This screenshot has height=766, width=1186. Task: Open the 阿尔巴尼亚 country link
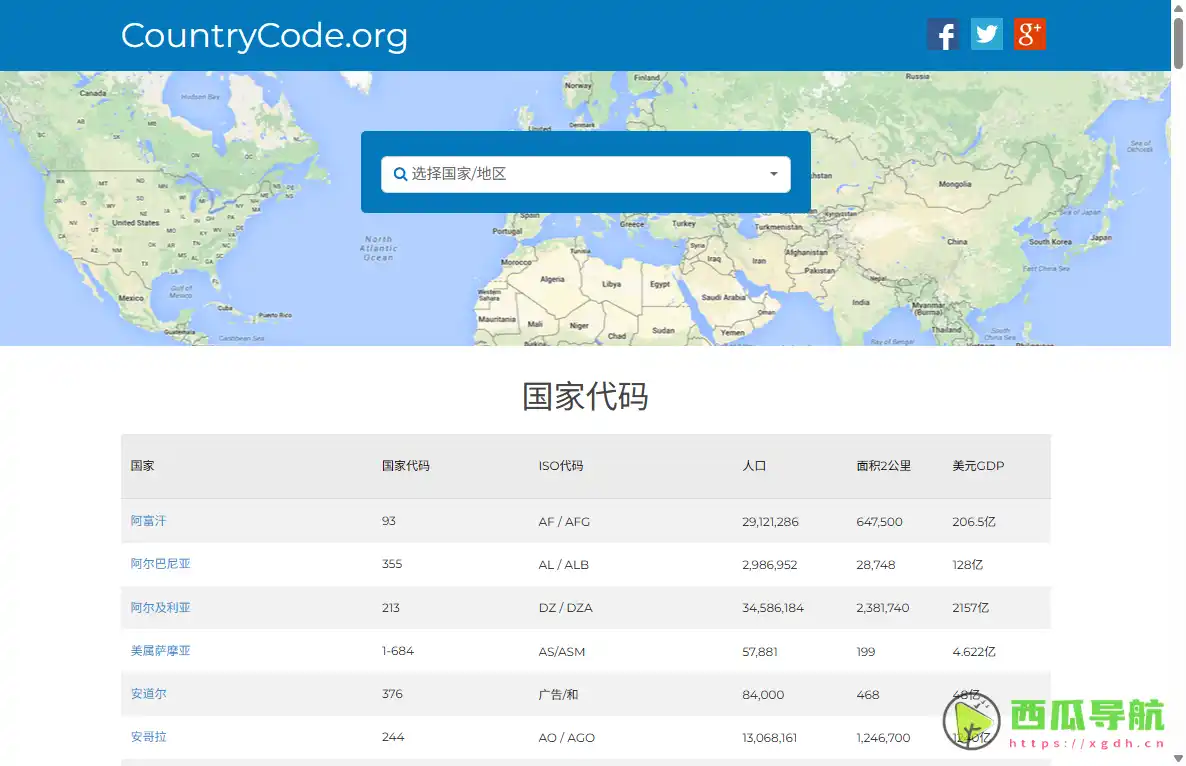click(160, 564)
